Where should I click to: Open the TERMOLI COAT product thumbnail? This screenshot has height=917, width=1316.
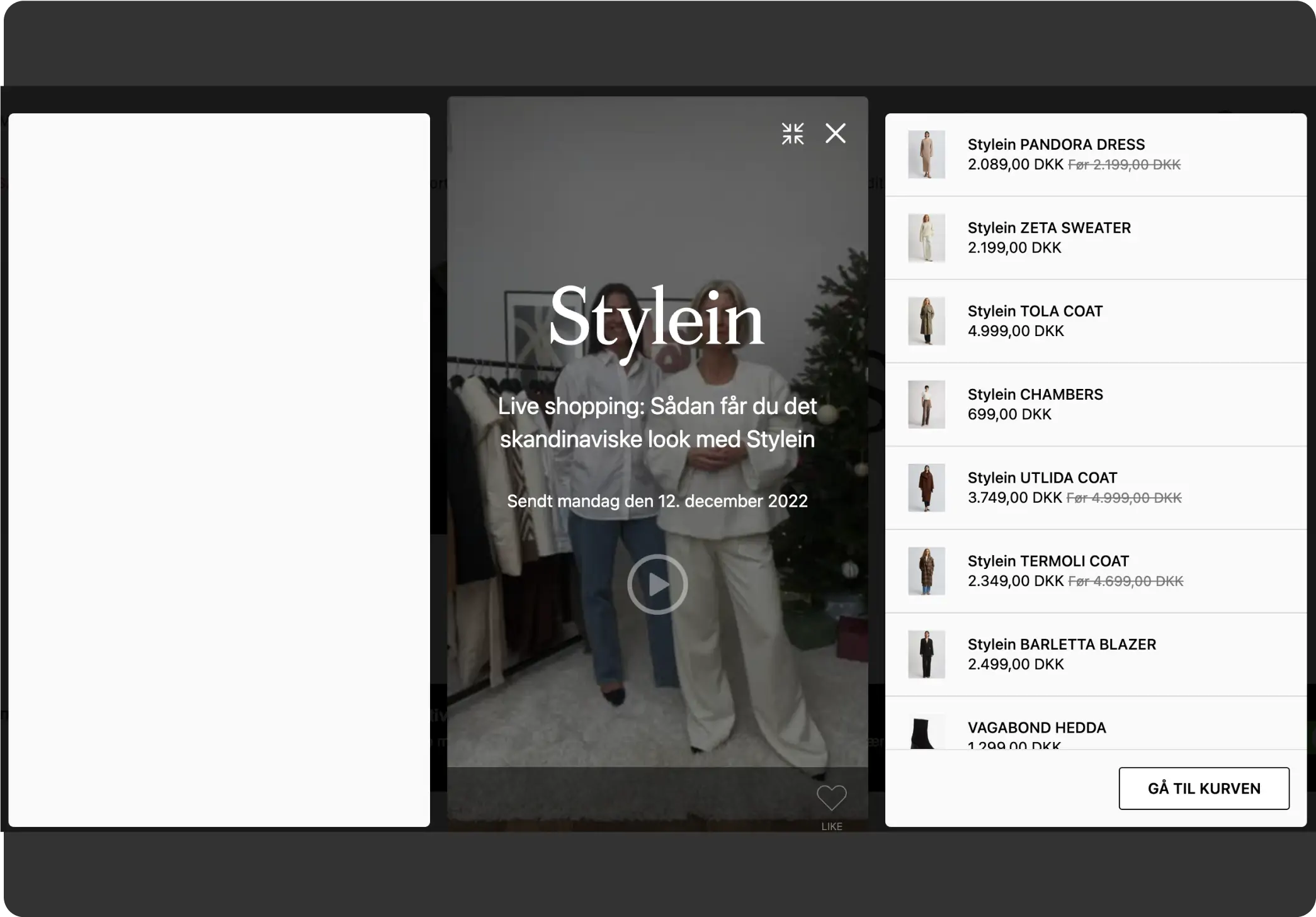point(926,571)
